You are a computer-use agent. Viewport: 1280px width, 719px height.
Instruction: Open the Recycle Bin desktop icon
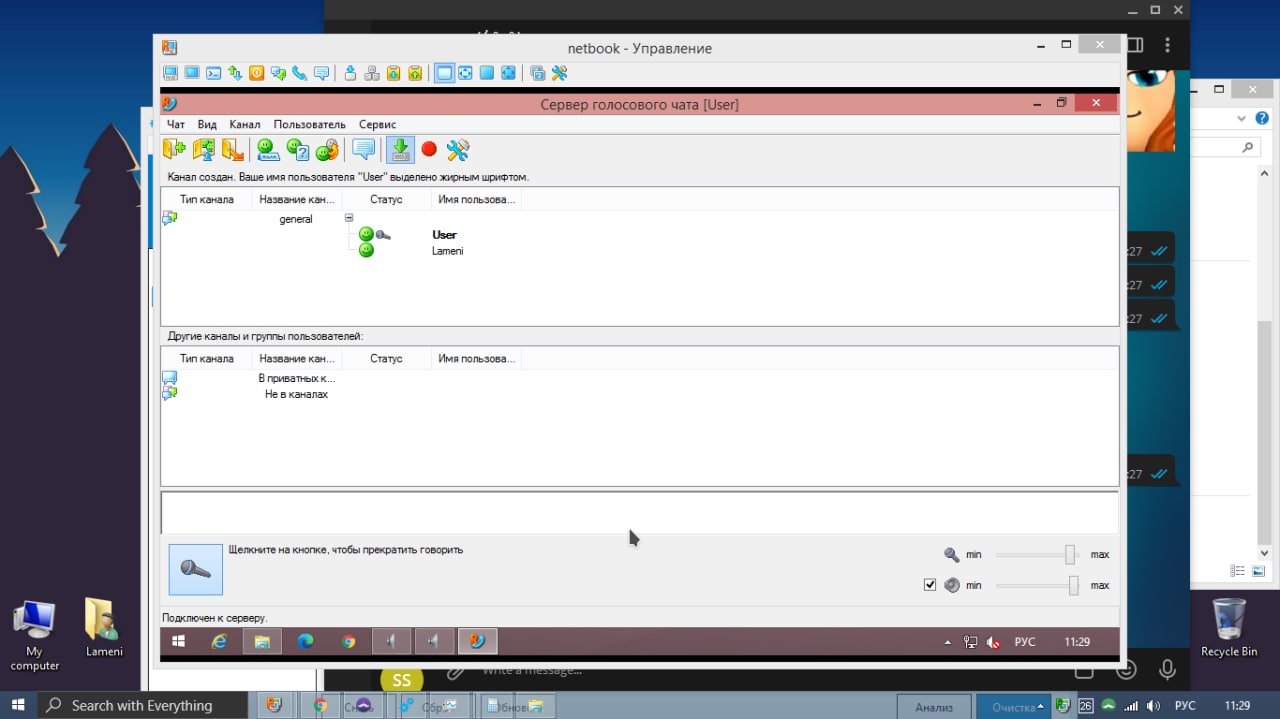pos(1229,628)
